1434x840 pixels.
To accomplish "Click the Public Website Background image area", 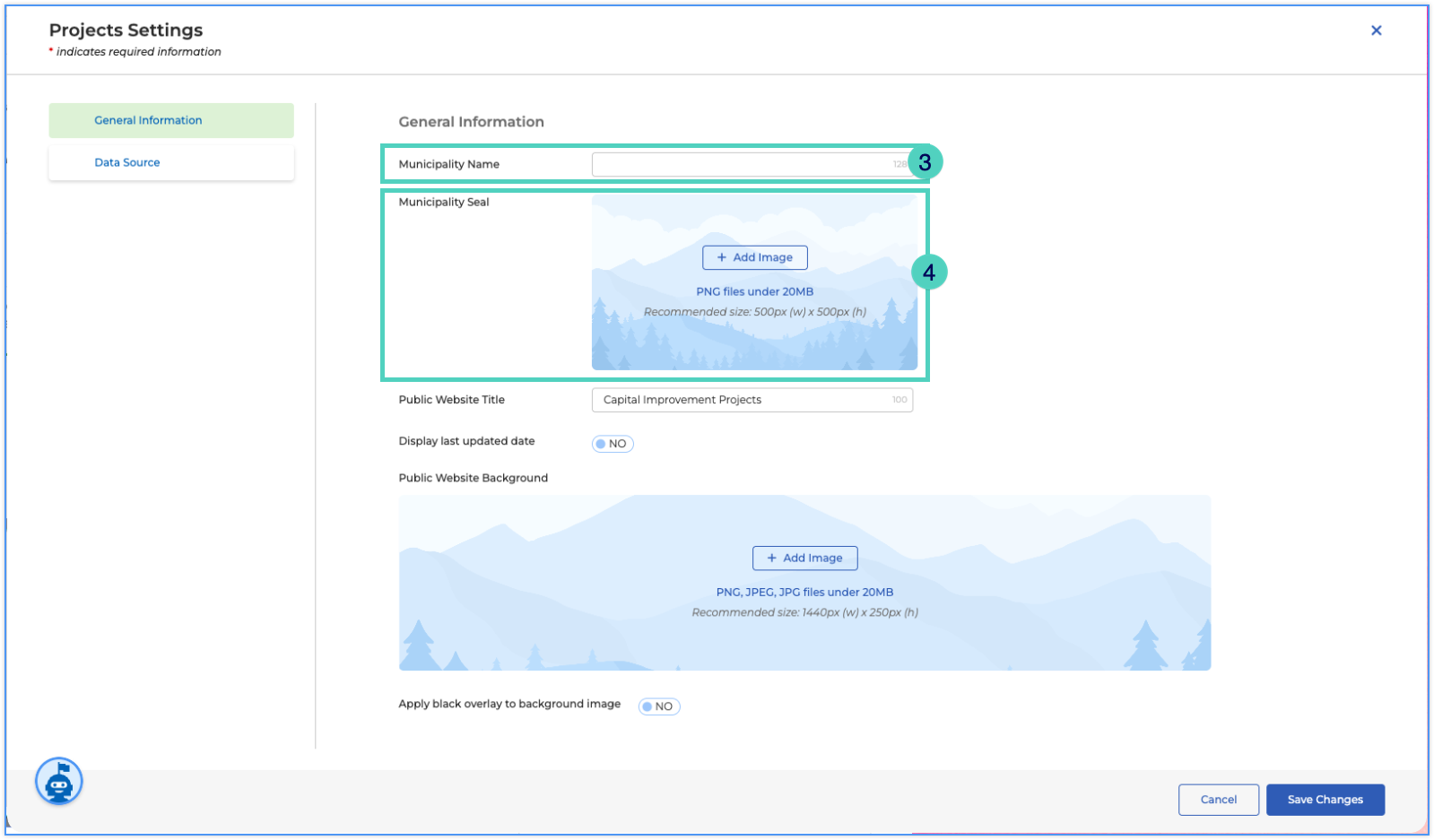I will pos(805,583).
